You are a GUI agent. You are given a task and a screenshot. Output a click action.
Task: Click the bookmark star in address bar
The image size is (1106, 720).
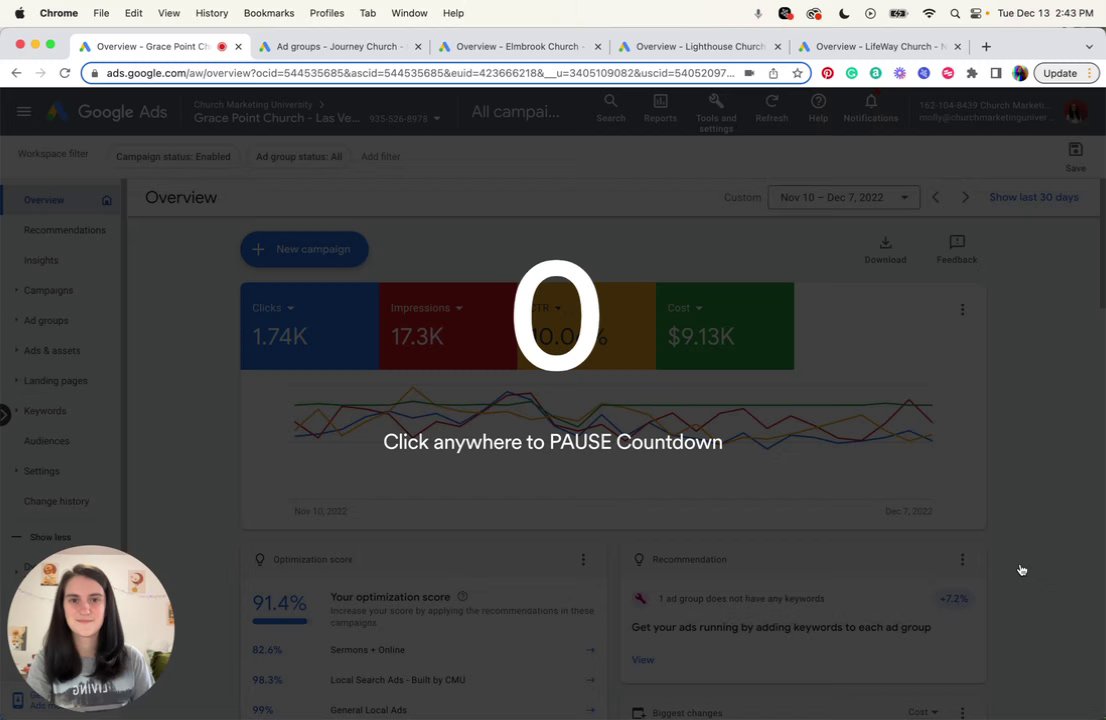point(797,73)
